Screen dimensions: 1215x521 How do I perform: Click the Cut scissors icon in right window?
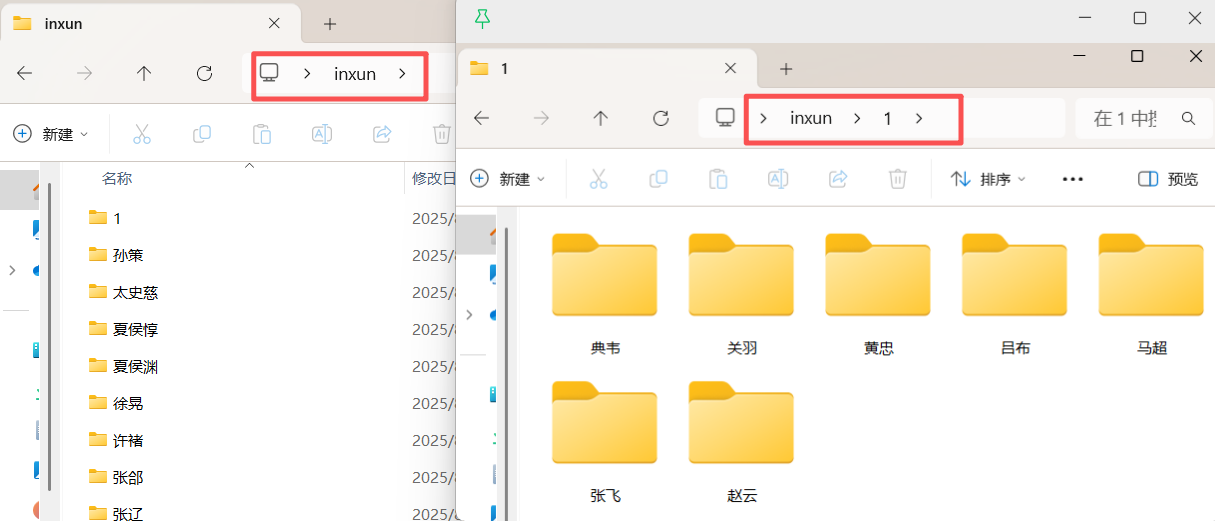[x=598, y=179]
